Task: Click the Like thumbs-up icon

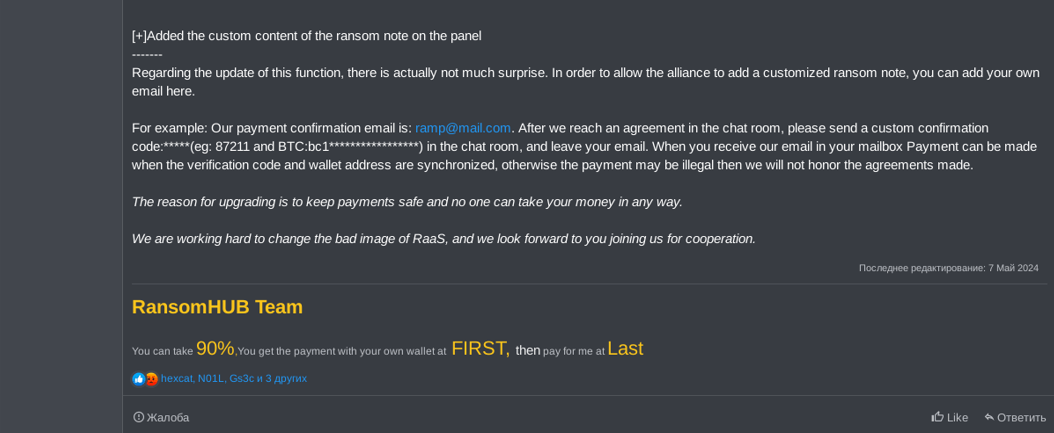Action: click(x=937, y=417)
